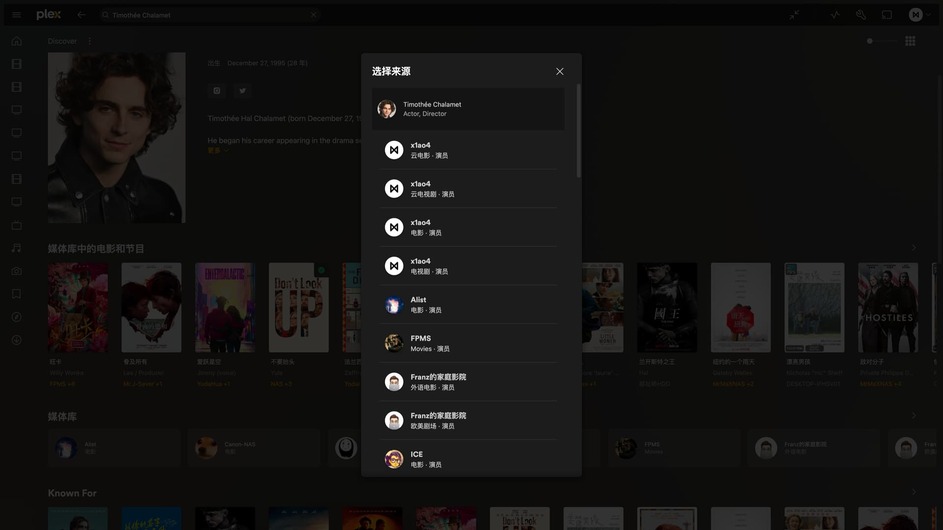Go back with the arrow button
Screen dimensions: 943x530
click(x=81, y=15)
